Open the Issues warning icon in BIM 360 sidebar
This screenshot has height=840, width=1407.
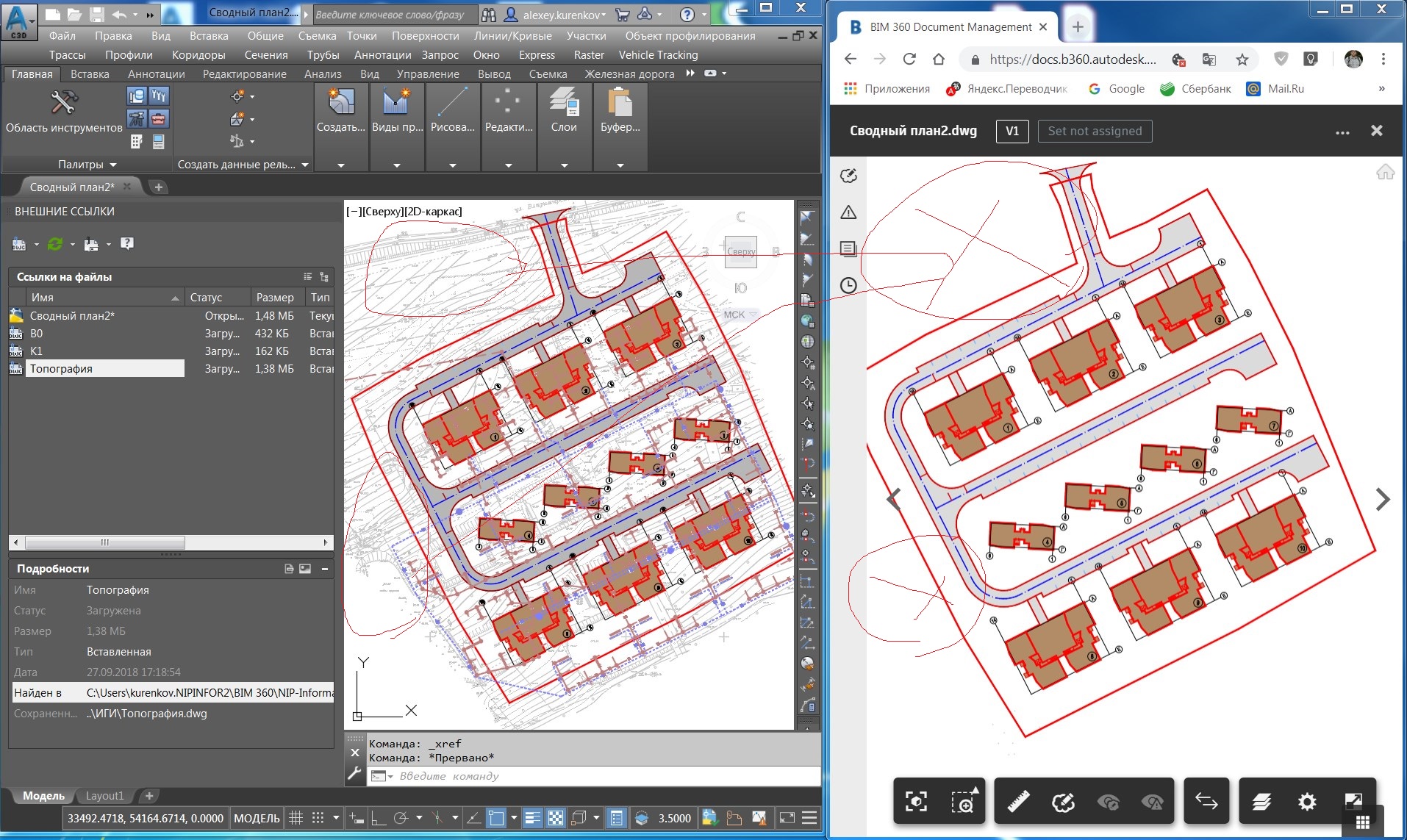(x=848, y=212)
